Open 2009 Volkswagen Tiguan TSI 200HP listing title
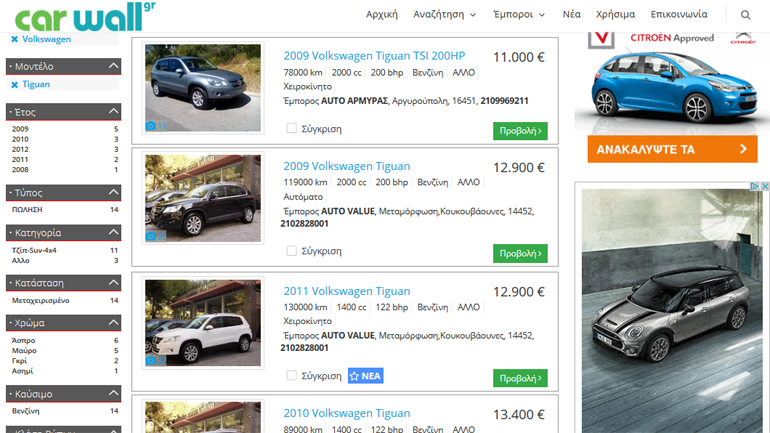This screenshot has width=770, height=433. [374, 56]
